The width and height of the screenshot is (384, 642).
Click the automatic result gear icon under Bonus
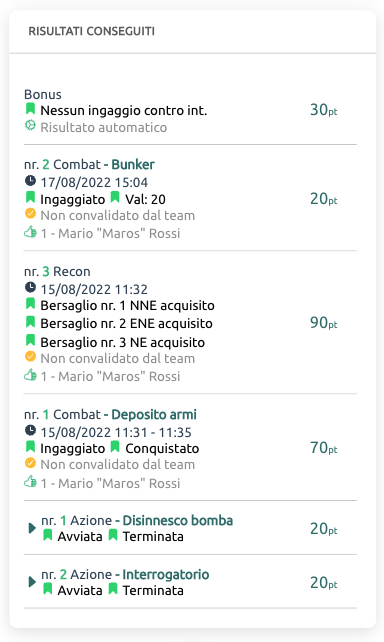click(x=30, y=125)
